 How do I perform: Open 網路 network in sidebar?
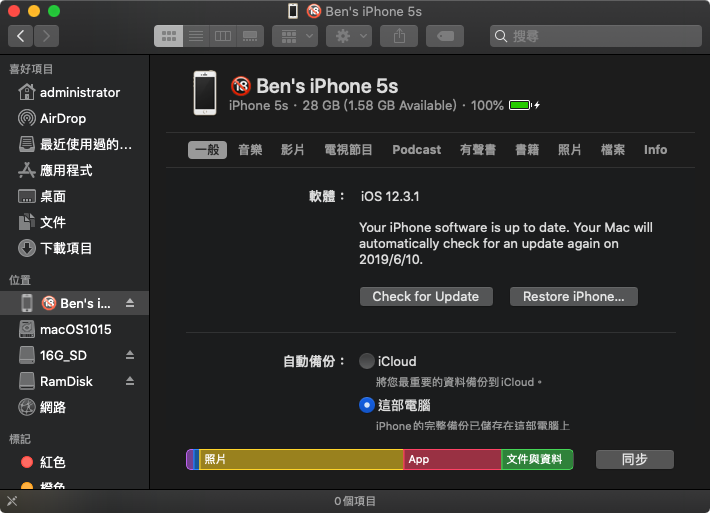75,407
